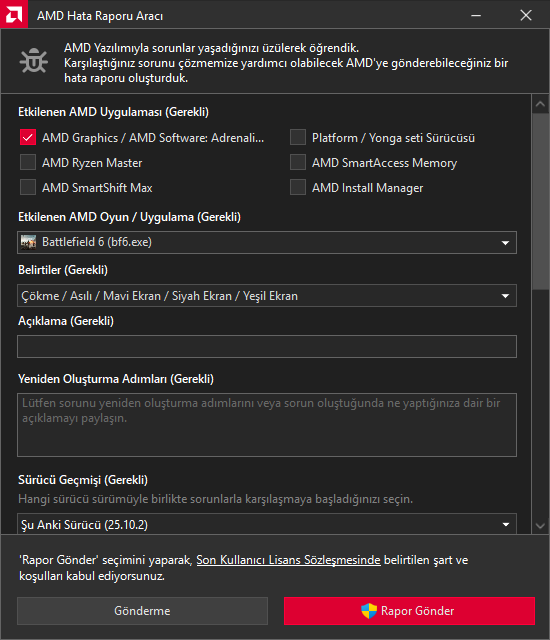Image resolution: width=550 pixels, height=640 pixels.
Task: Minimize the AMD Hata Raporu Aracı window
Action: 476,16
